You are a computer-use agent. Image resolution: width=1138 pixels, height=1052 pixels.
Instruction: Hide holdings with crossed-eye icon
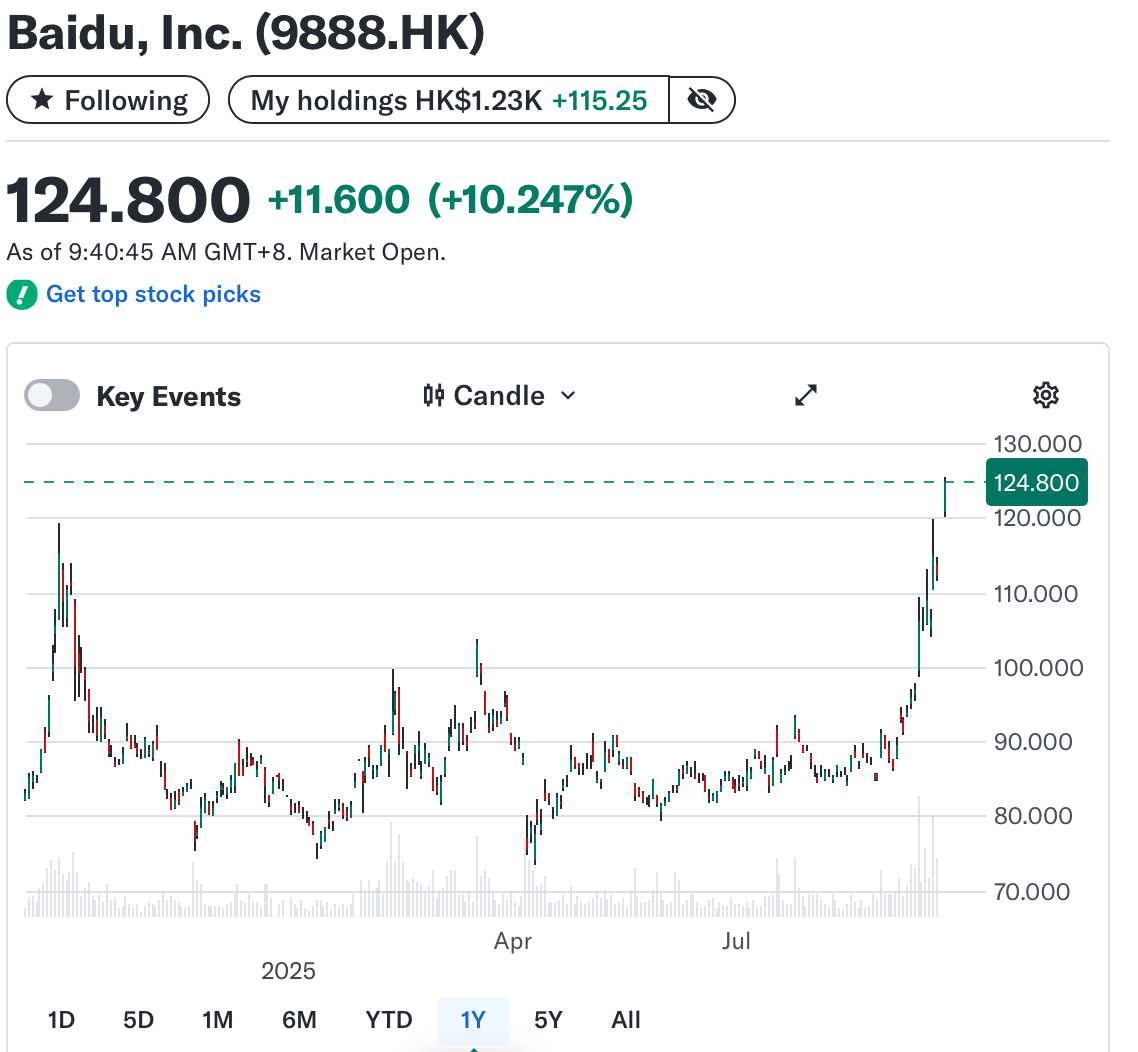click(x=702, y=100)
